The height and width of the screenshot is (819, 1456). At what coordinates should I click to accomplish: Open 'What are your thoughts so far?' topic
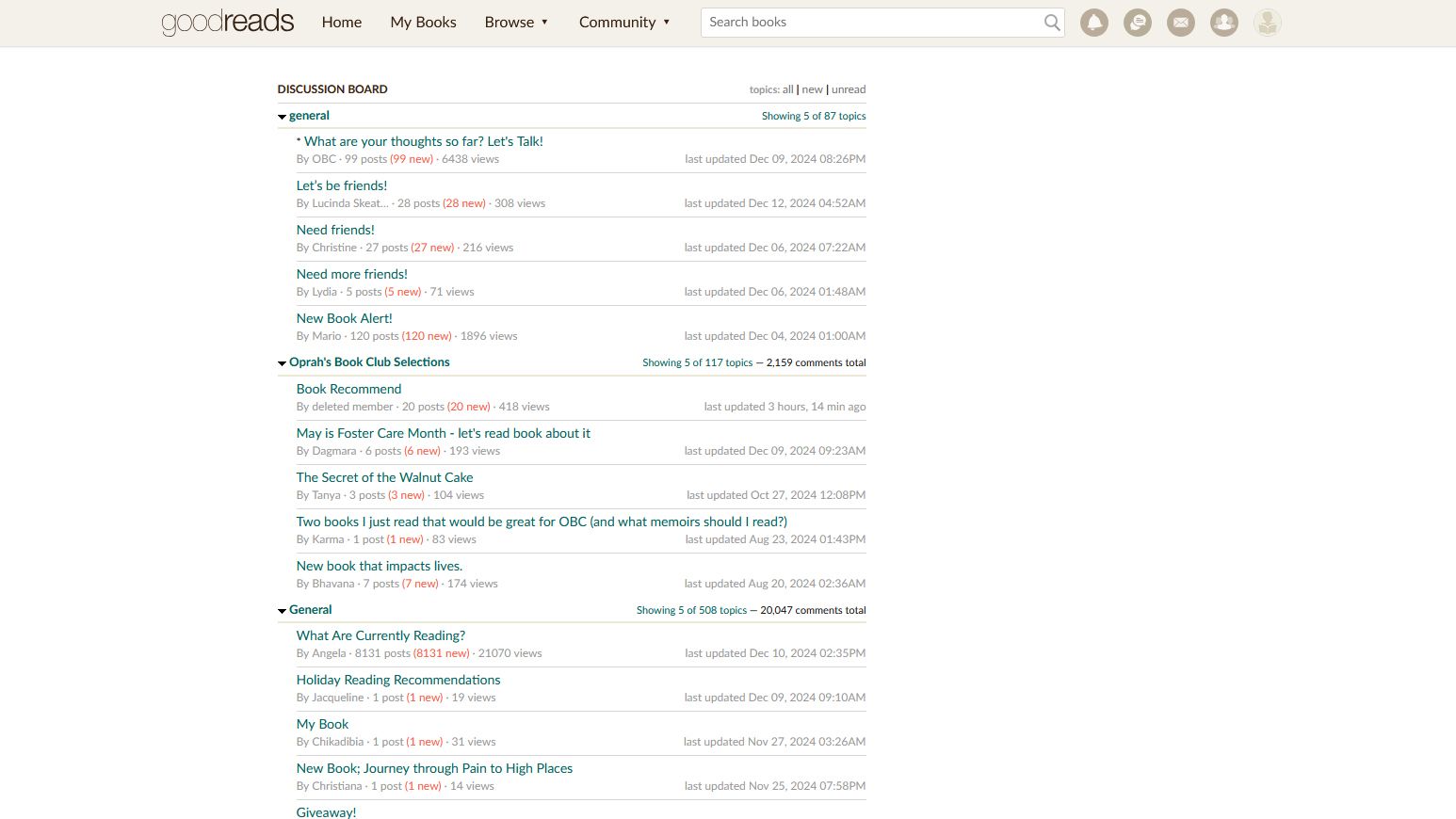[424, 141]
